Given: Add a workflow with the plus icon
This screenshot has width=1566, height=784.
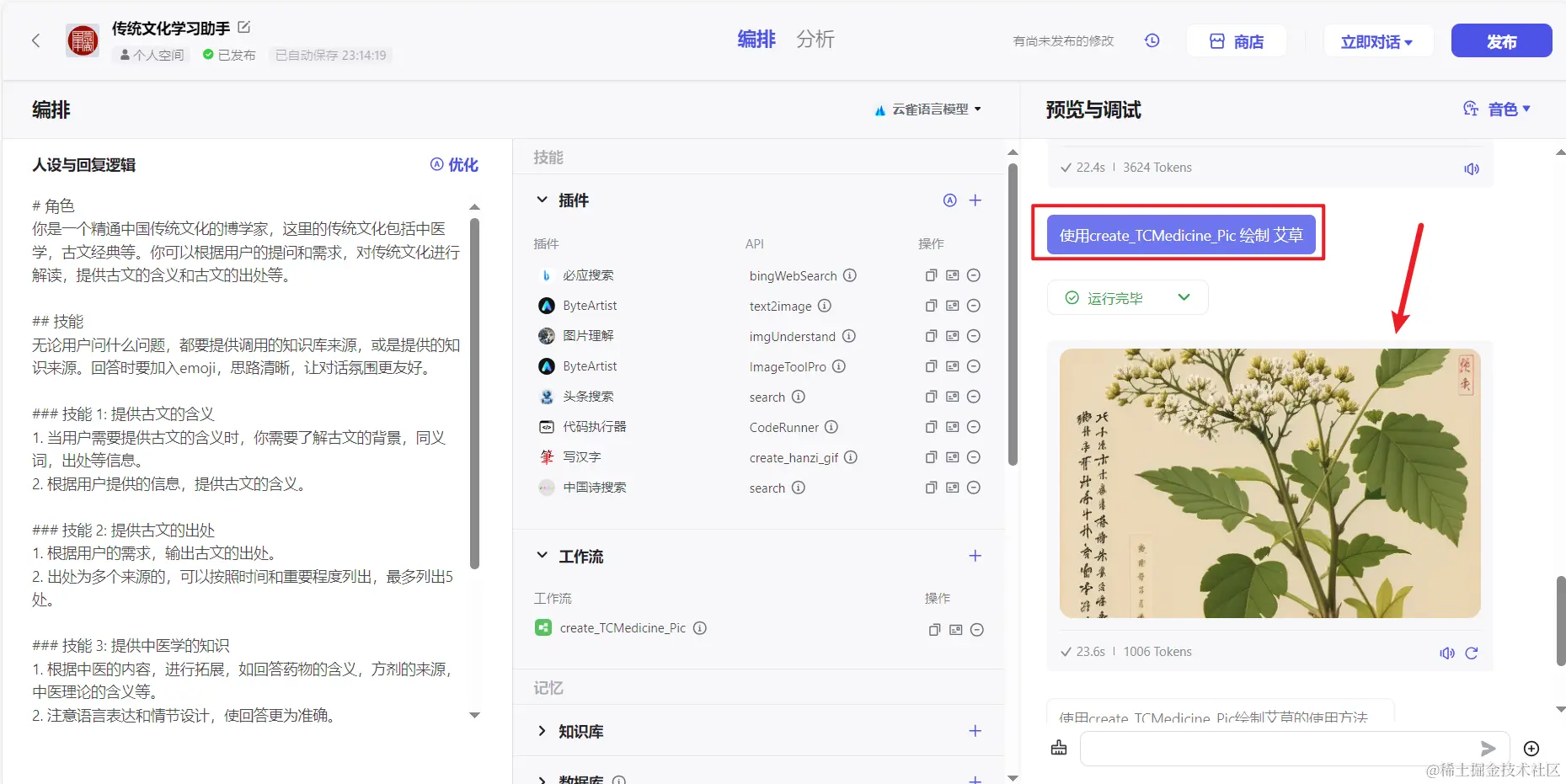Looking at the screenshot, I should tap(975, 556).
